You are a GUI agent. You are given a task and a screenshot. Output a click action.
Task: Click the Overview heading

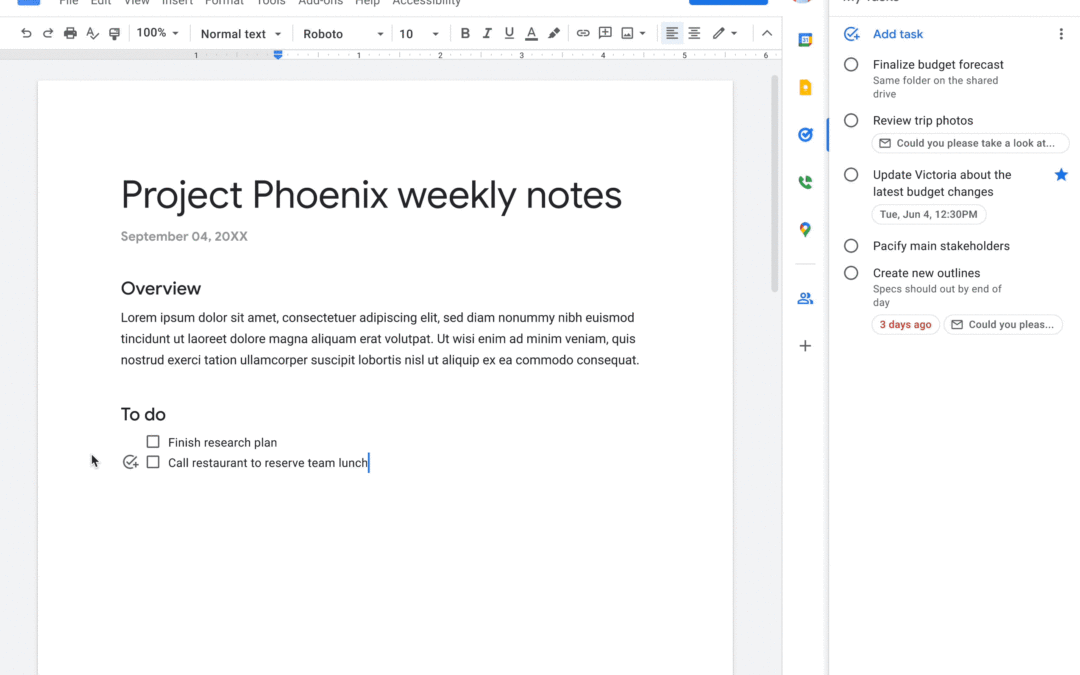(x=160, y=289)
